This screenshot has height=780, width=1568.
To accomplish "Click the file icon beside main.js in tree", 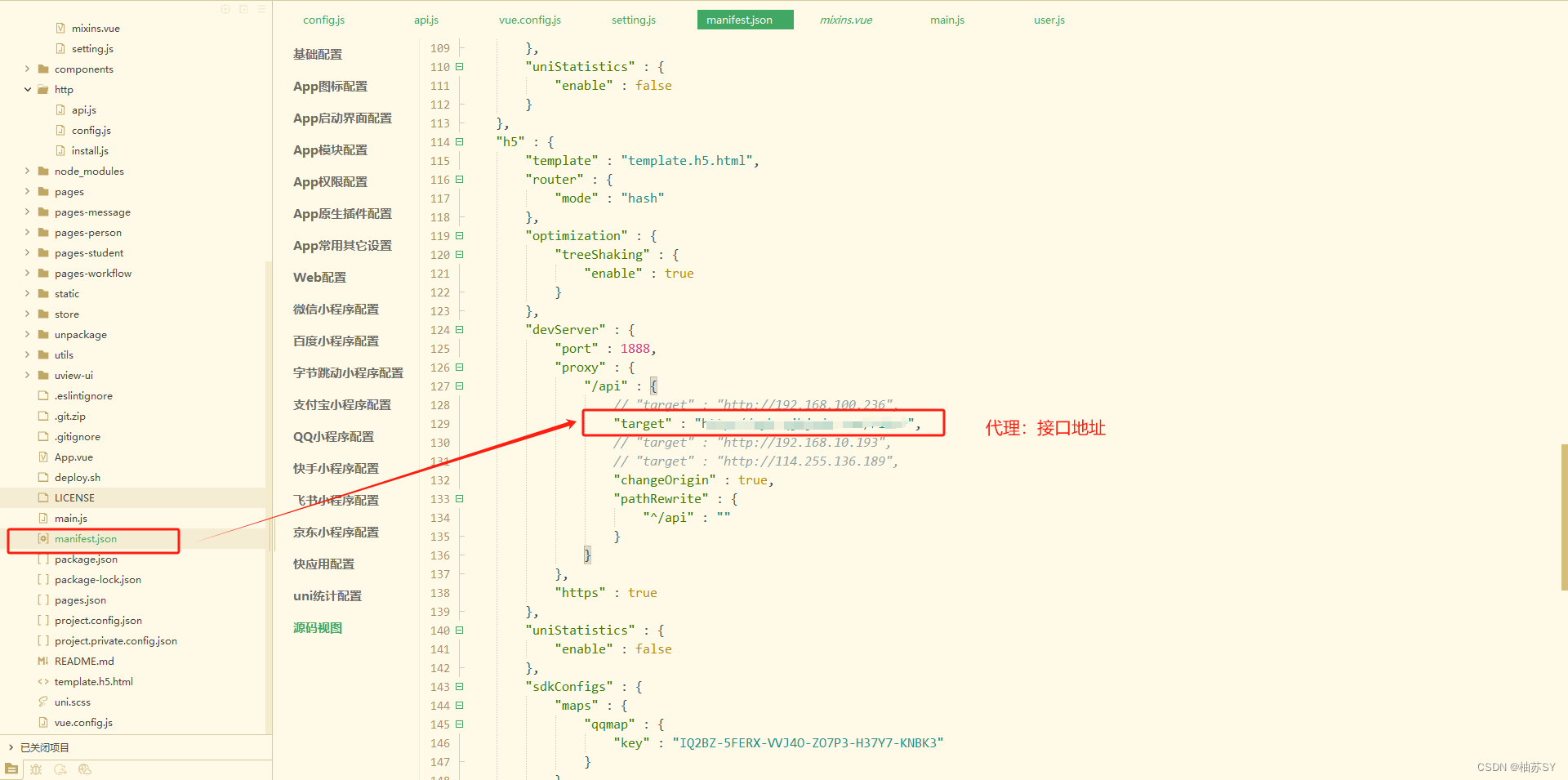I will click(43, 518).
